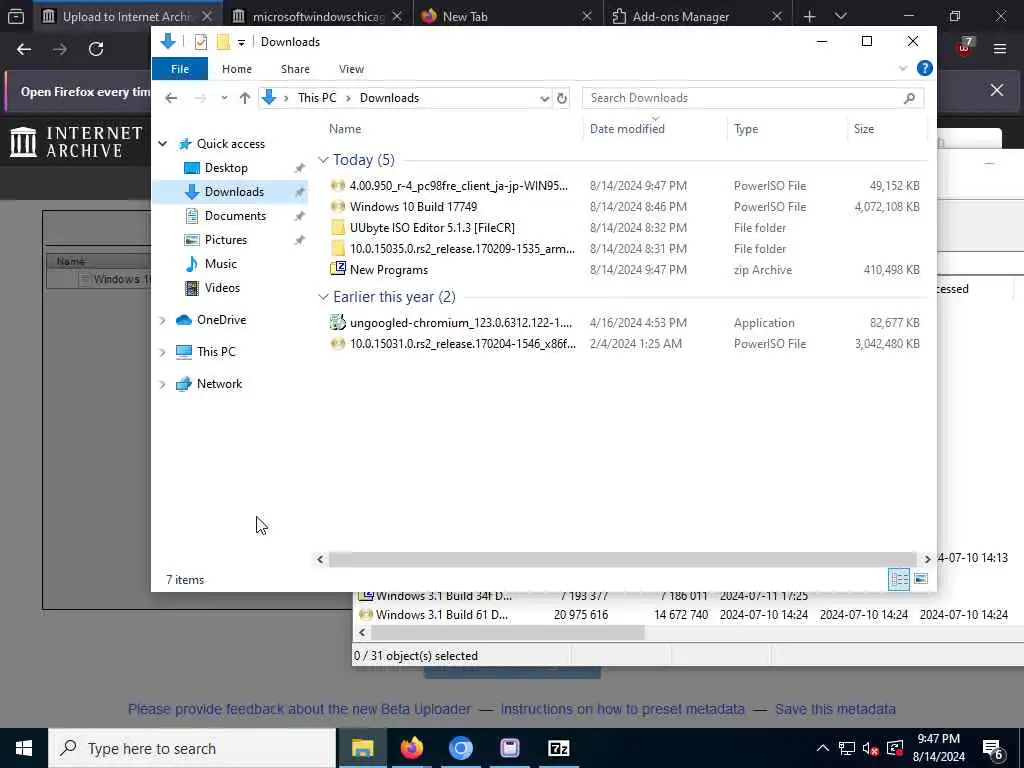Select Videos in navigation pane

pos(222,288)
